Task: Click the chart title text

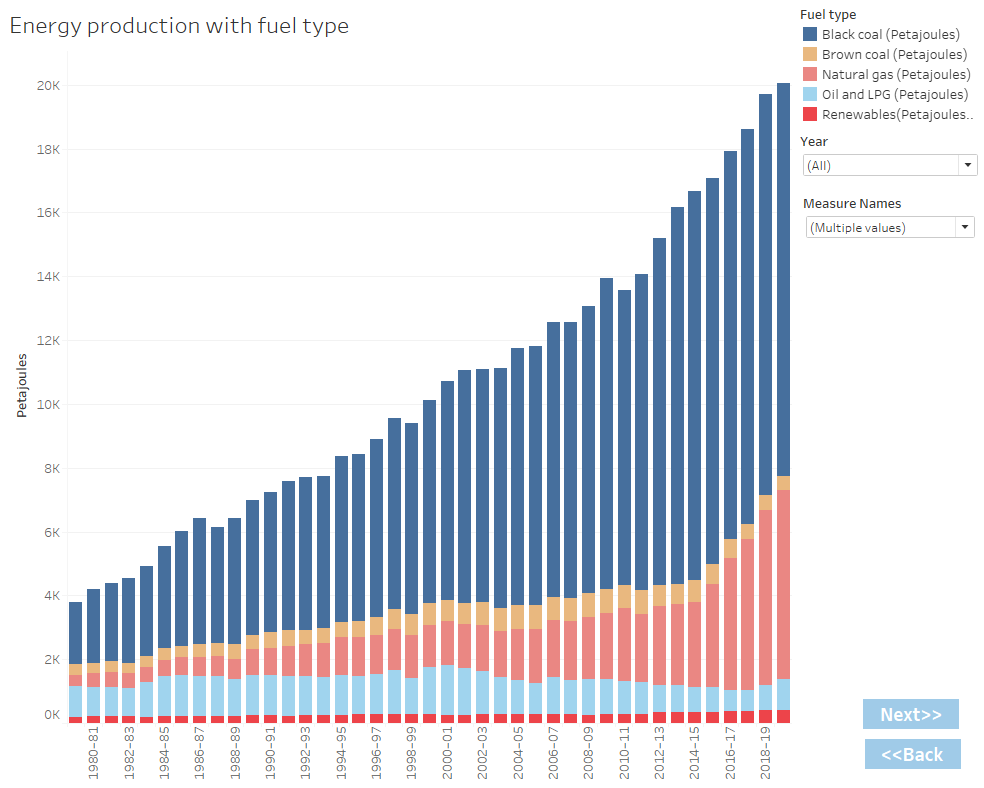Action: pos(180,26)
